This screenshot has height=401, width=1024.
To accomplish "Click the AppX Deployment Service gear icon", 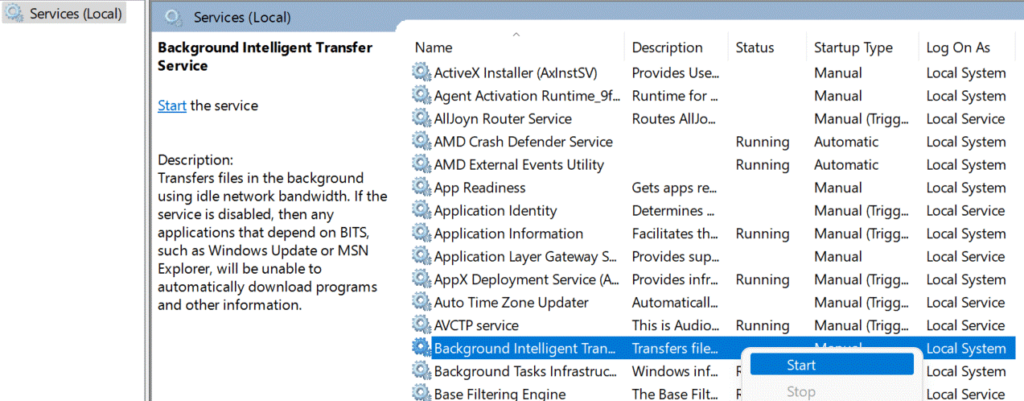I will point(422,279).
